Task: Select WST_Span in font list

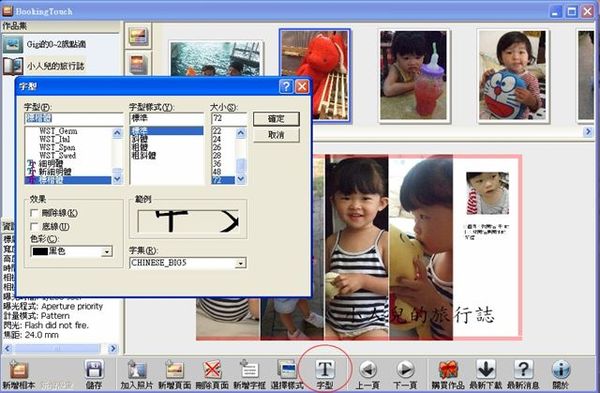Action: tap(57, 147)
